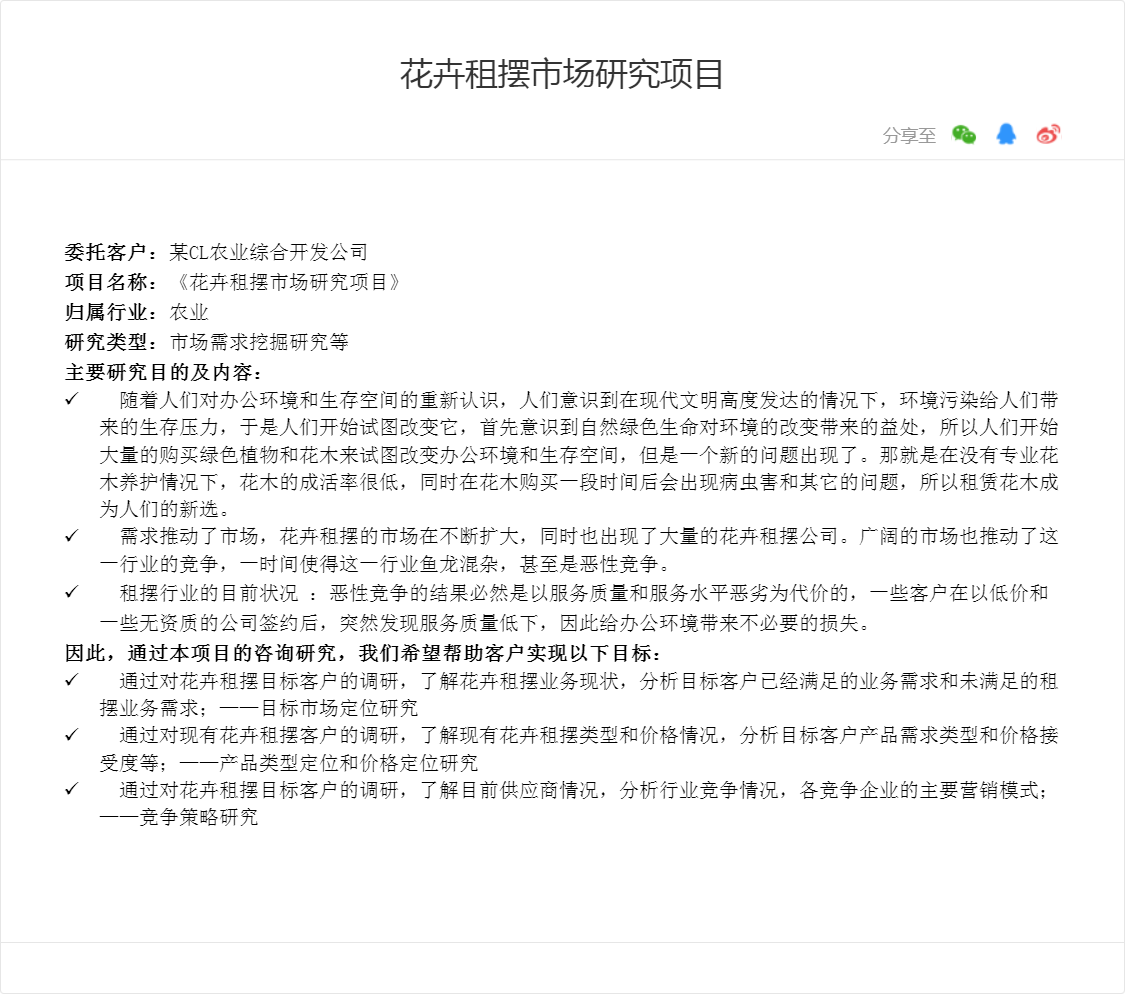Share the article to QQ
Screen dimensions: 1125x1000
(1006, 134)
